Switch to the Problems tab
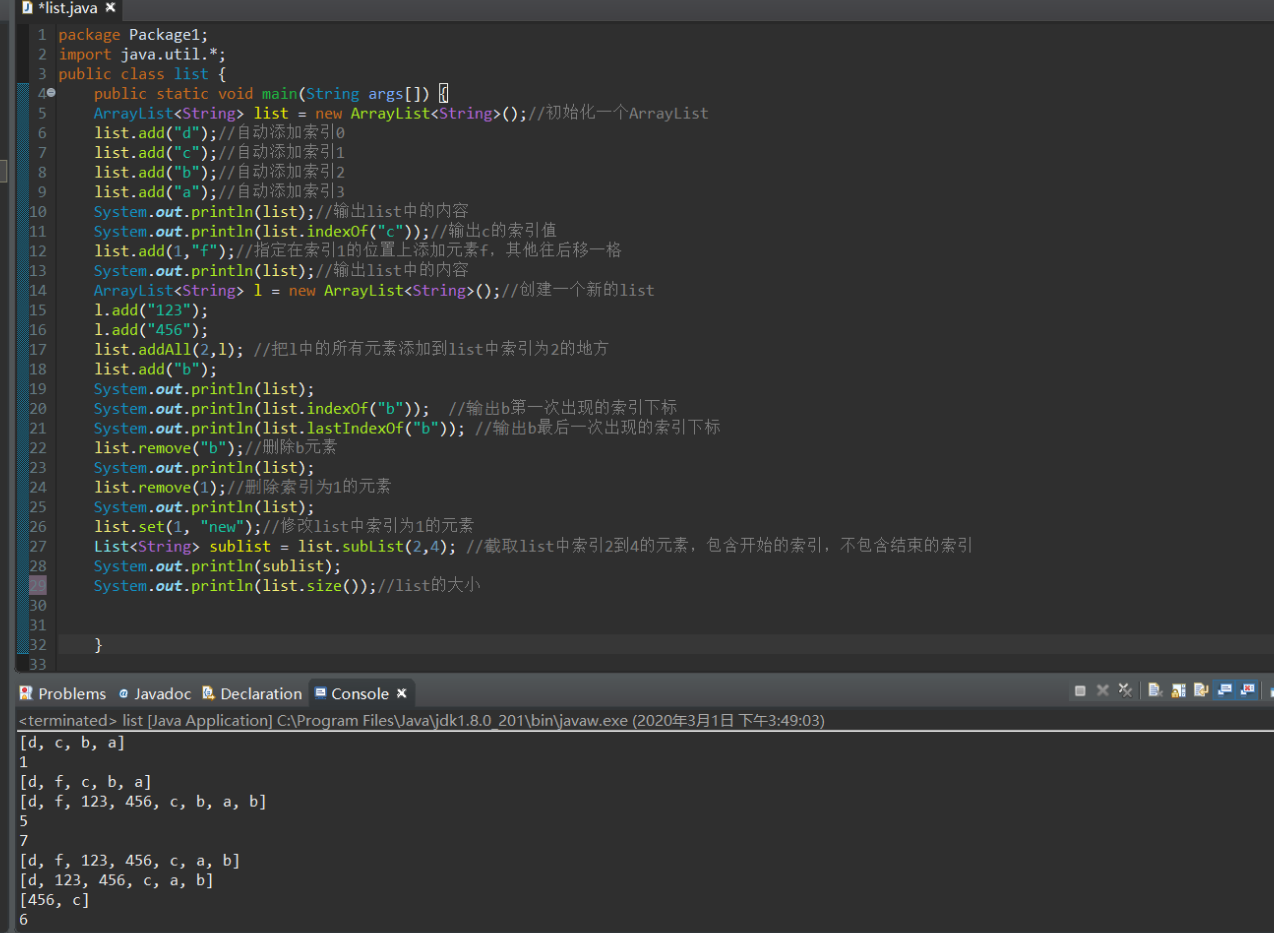This screenshot has width=1274, height=933. (71, 693)
